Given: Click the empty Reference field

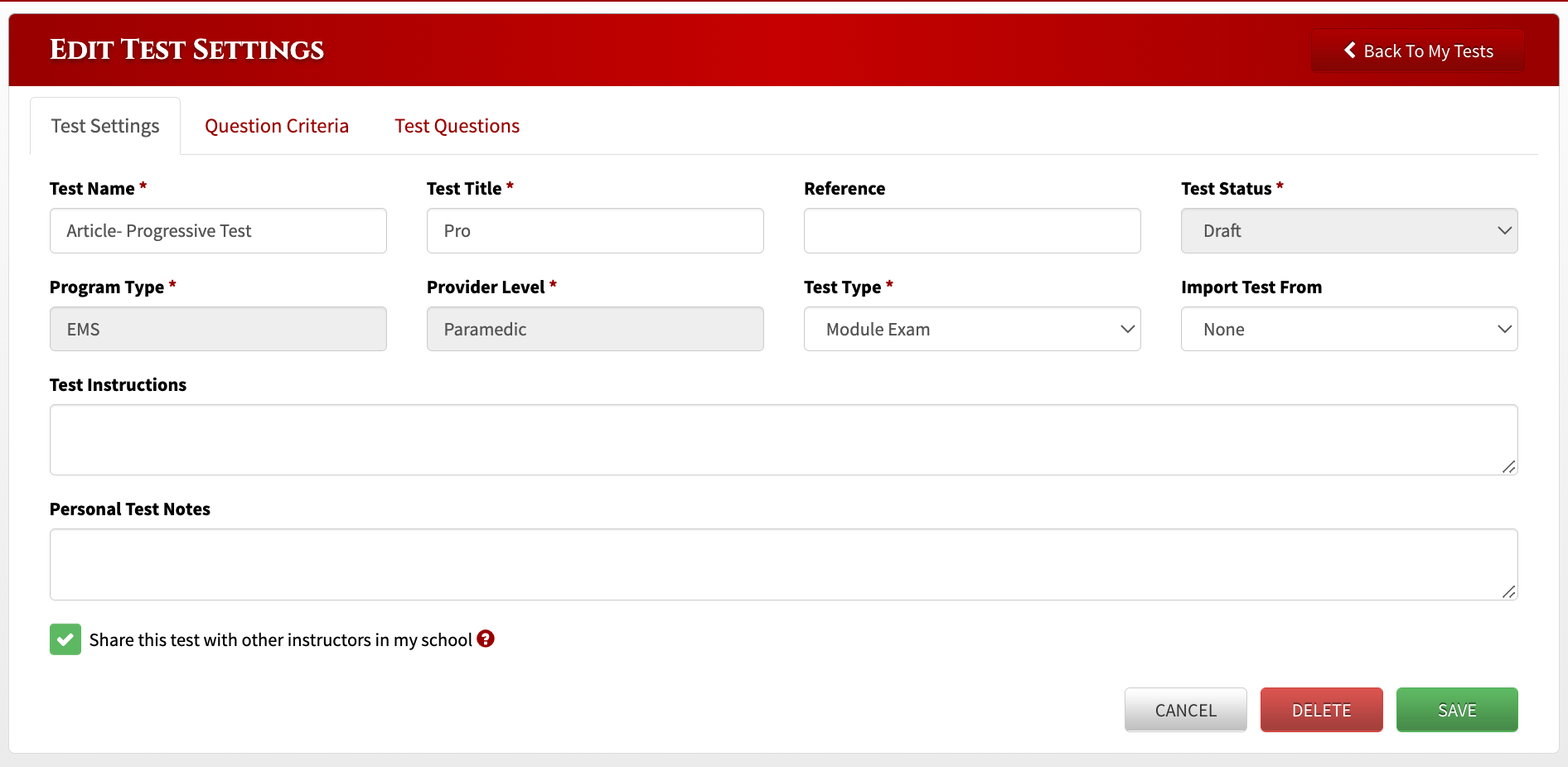Looking at the screenshot, I should 971,231.
